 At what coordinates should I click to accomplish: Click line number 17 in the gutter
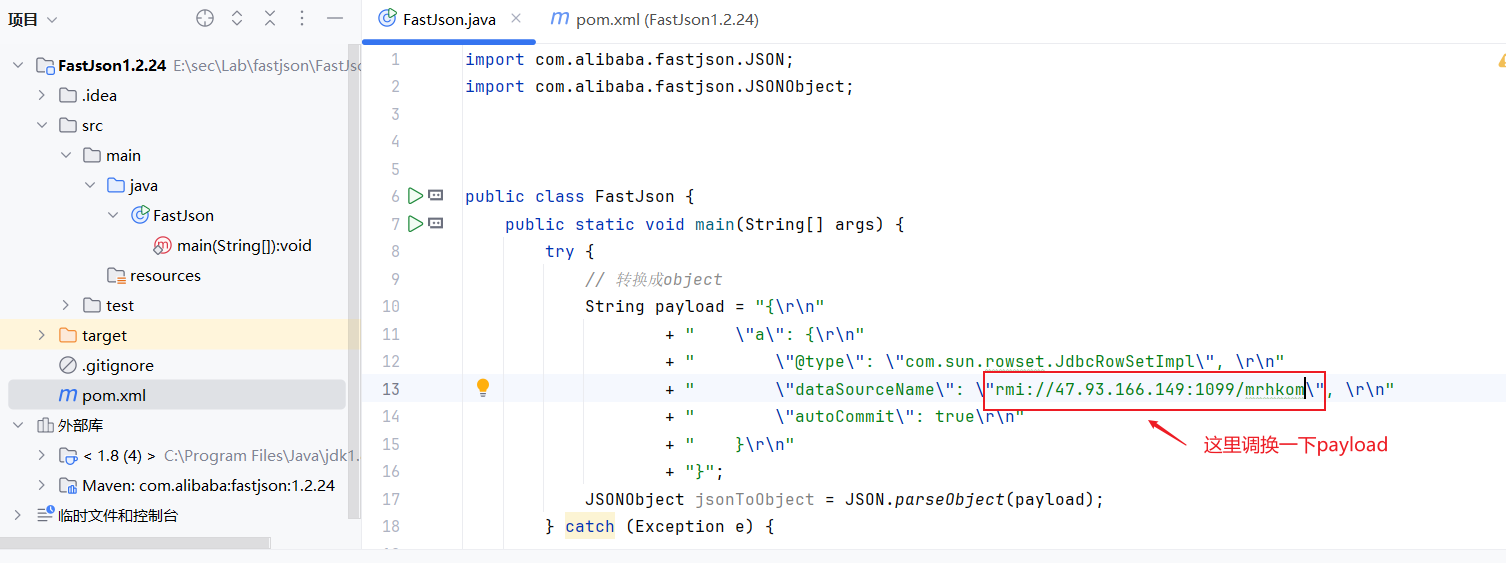click(x=390, y=498)
